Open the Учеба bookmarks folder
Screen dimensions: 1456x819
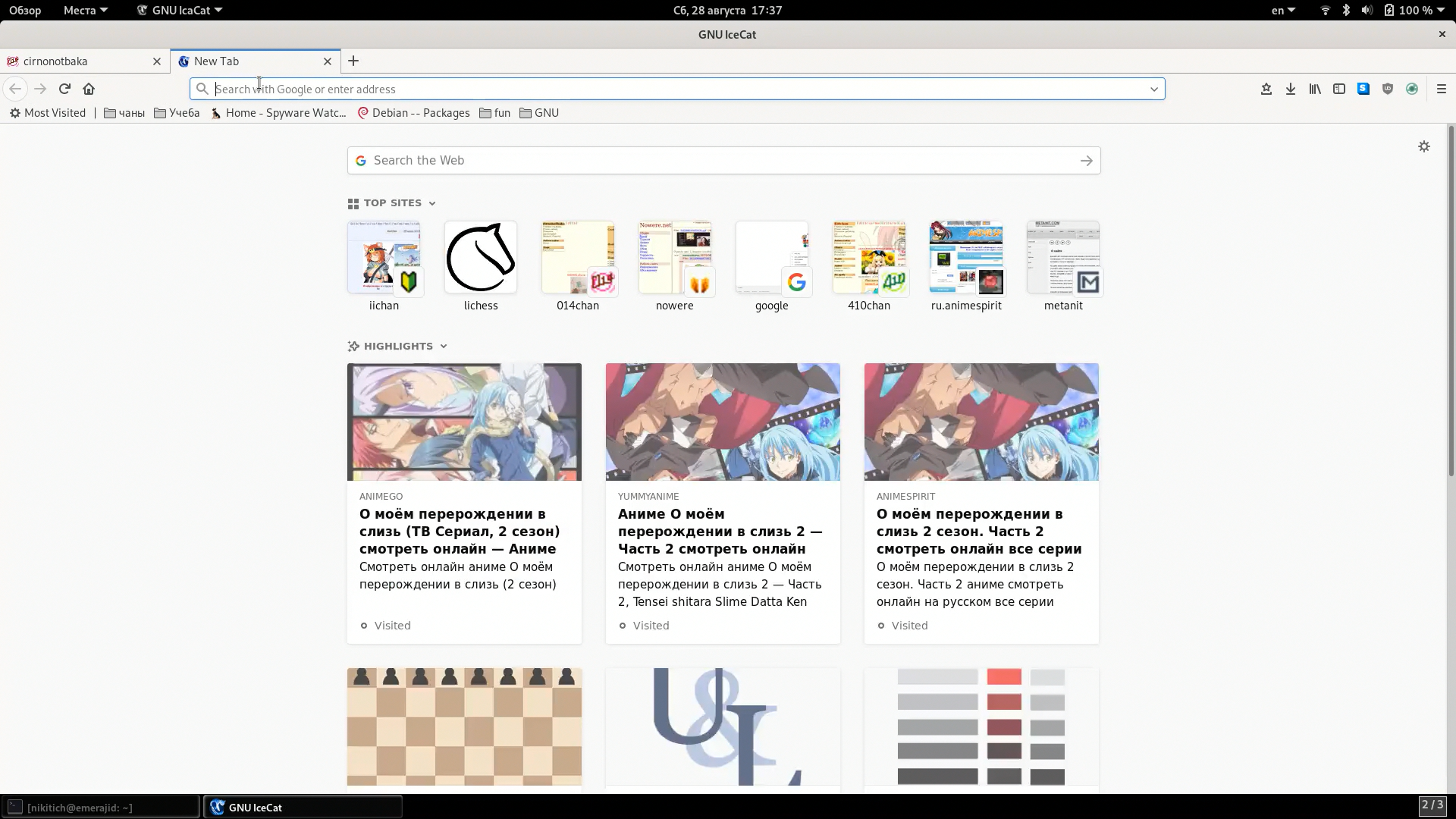pyautogui.click(x=177, y=113)
